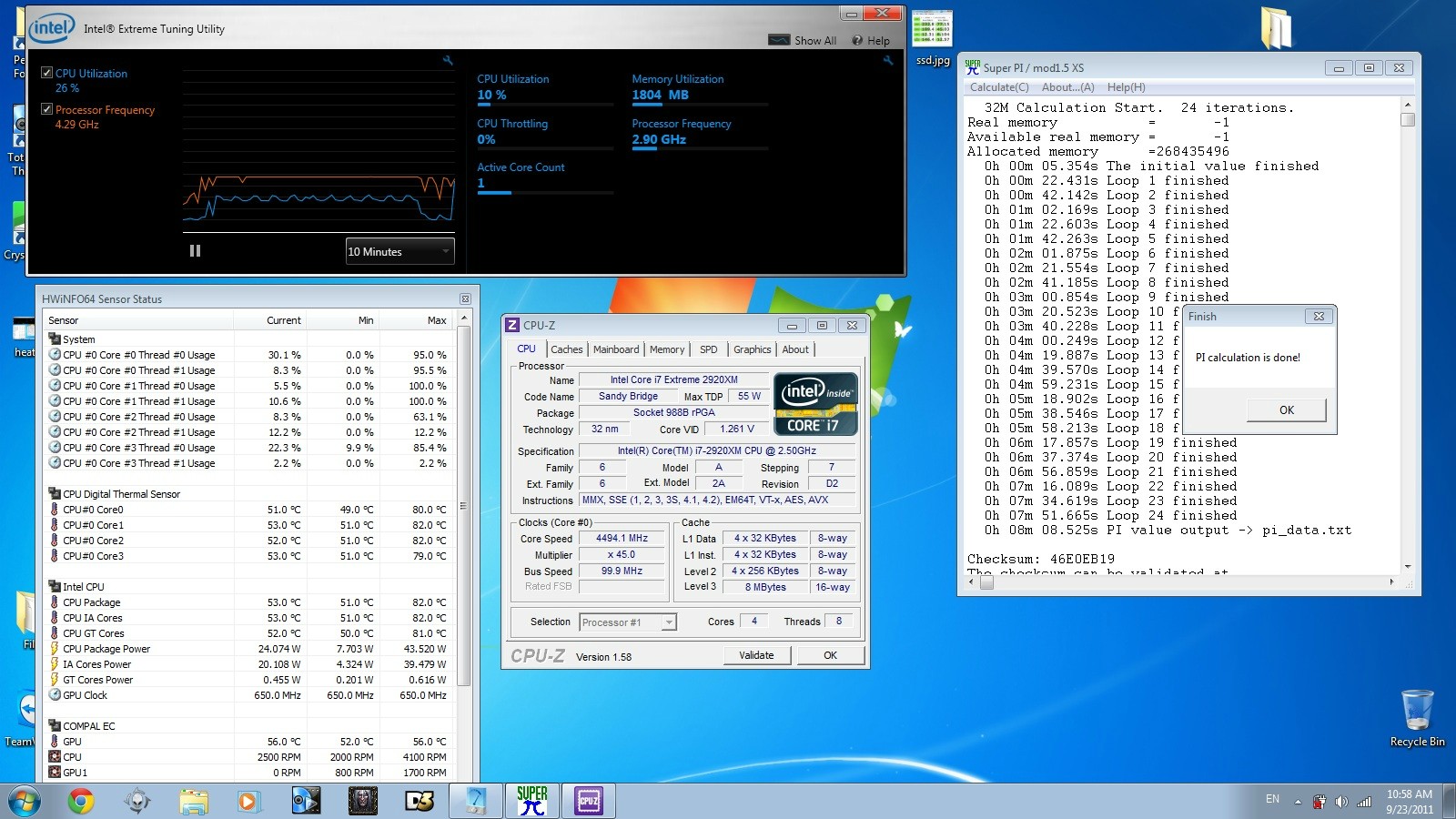Launch Windows Media Player from taskbar
Viewport: 1456px width, 819px height.
[248, 801]
